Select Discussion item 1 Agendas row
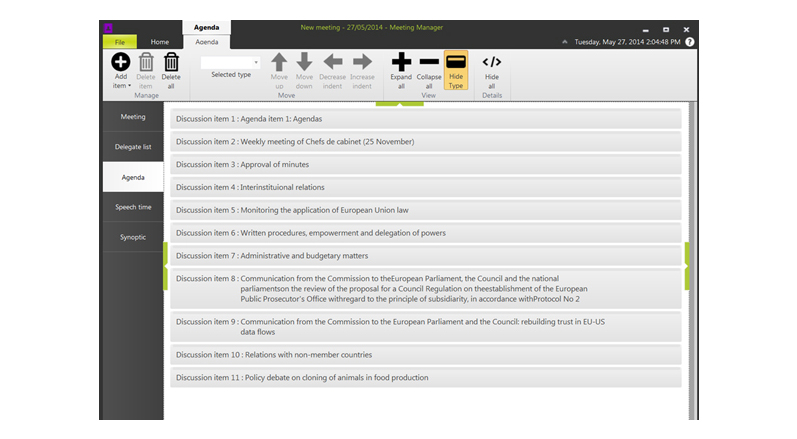The height and width of the screenshot is (439, 797). [426, 119]
